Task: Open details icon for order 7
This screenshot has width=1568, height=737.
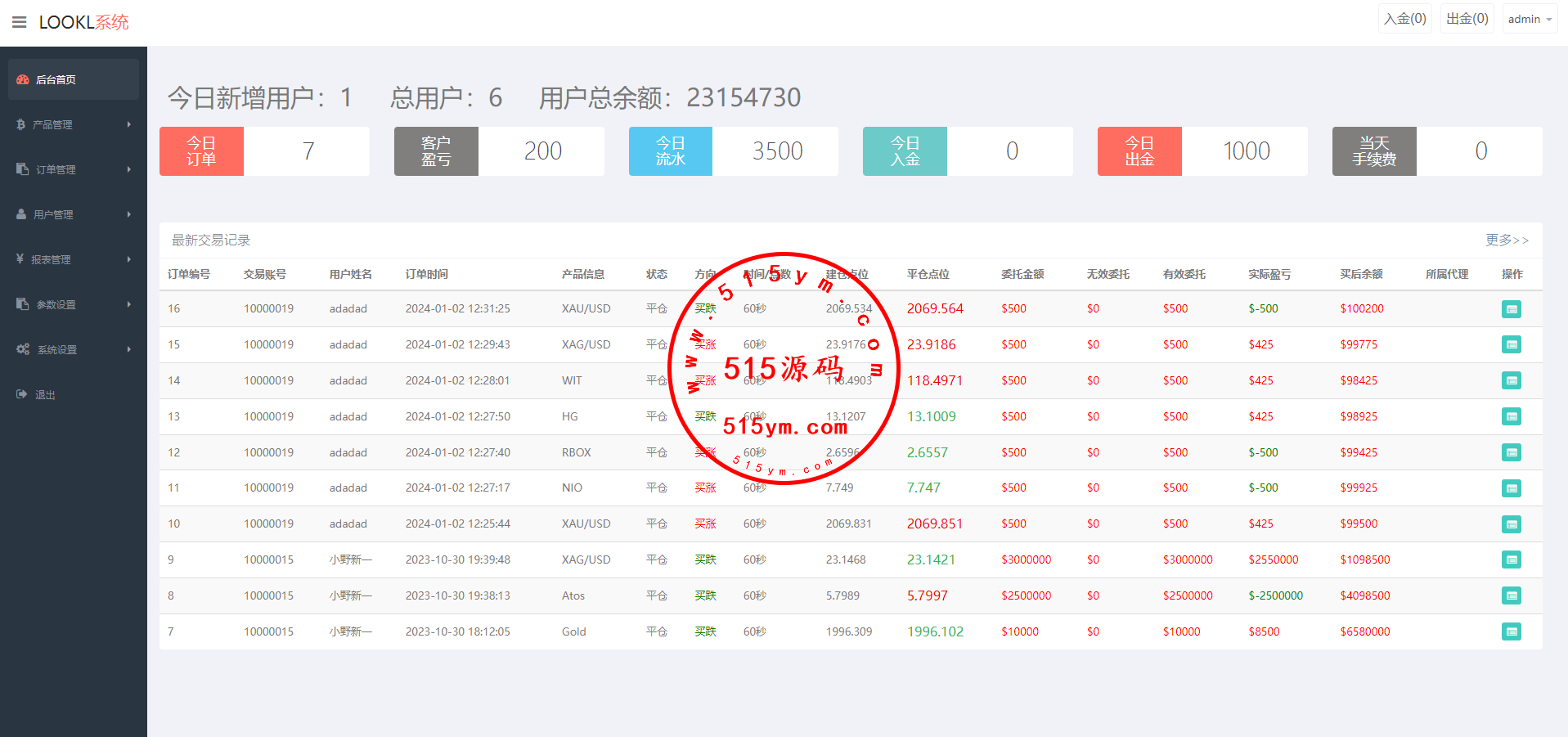Action: (1511, 631)
